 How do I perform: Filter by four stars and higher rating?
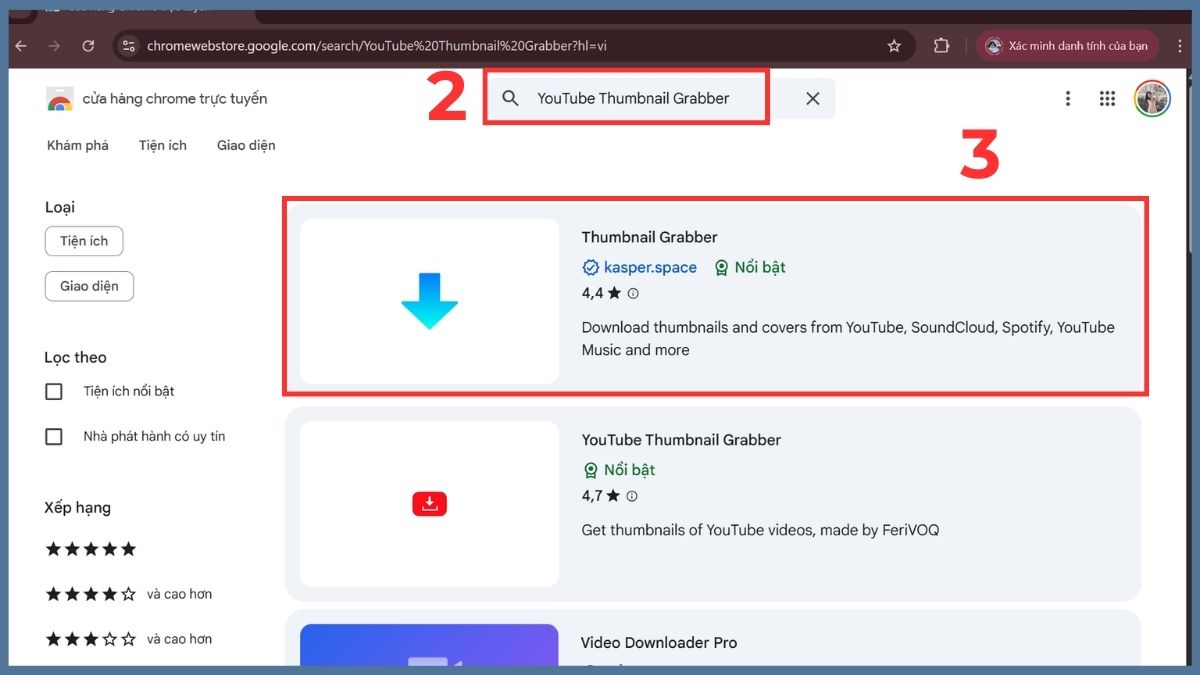[x=90, y=593]
